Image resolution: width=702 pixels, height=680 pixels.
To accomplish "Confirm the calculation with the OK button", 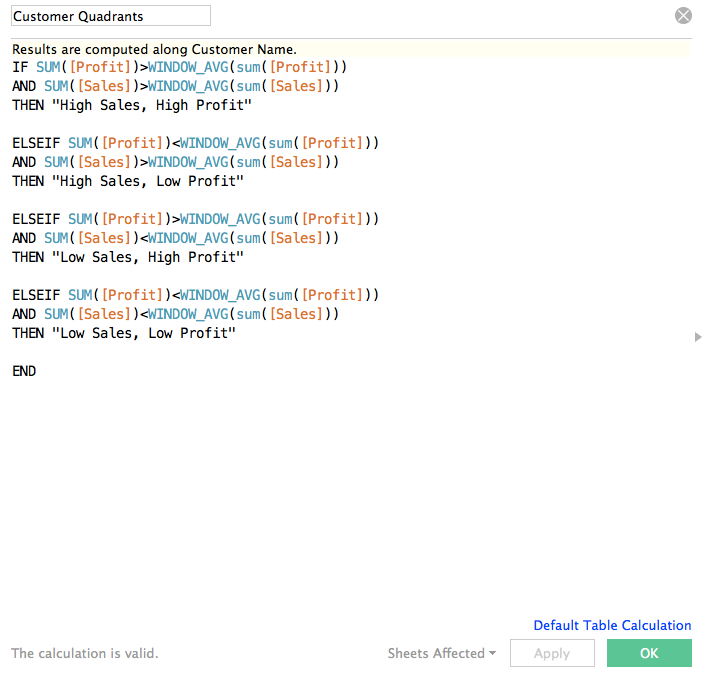I will click(x=649, y=653).
